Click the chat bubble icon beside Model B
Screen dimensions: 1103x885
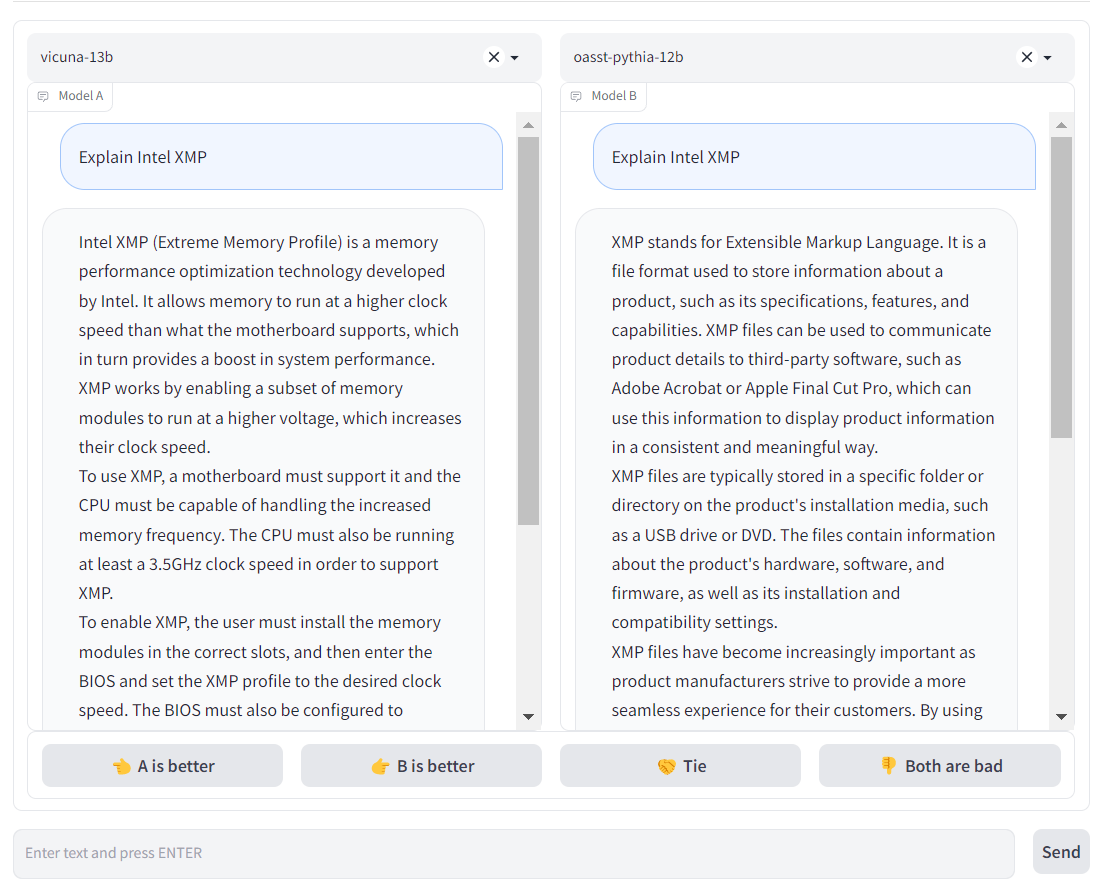(x=576, y=95)
